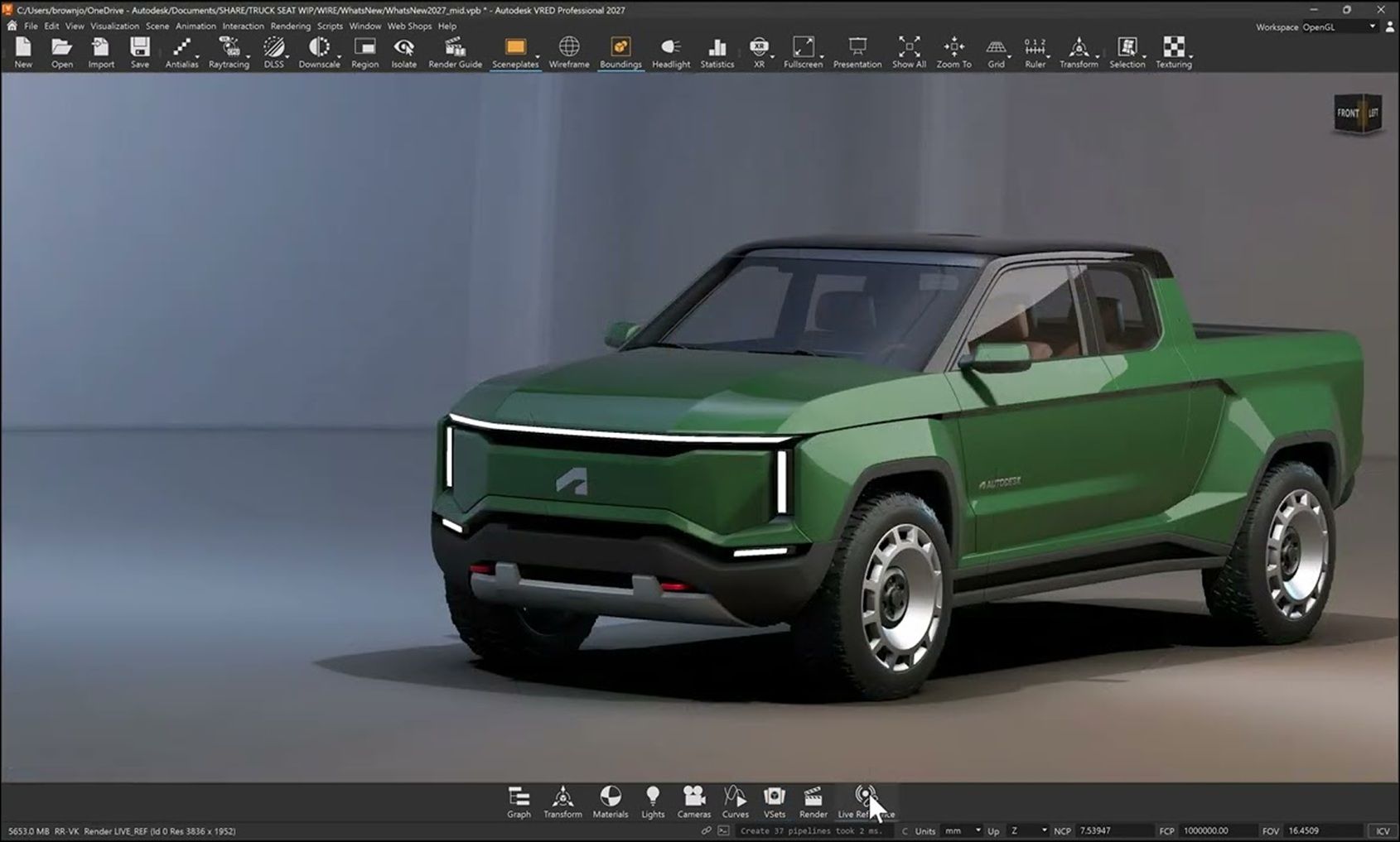Open the Workspace OpenGL dropdown
The width and height of the screenshot is (1400, 842).
click(x=1339, y=26)
